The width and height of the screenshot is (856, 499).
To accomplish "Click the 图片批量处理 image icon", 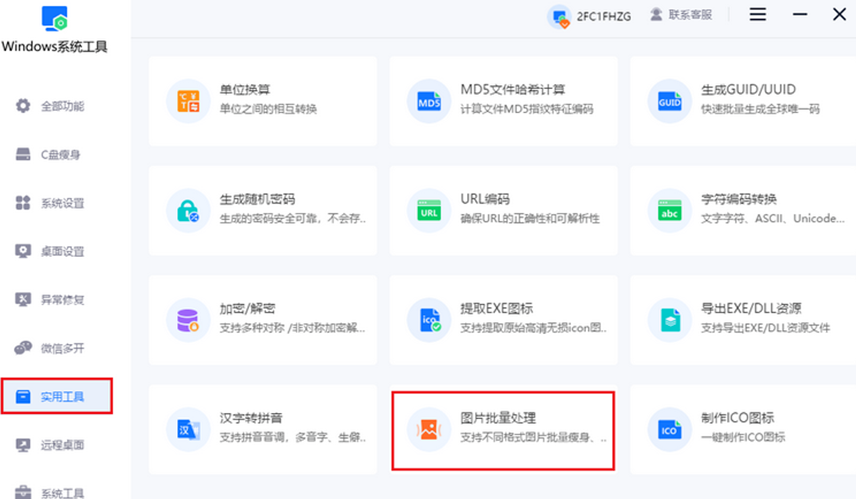I will [429, 430].
